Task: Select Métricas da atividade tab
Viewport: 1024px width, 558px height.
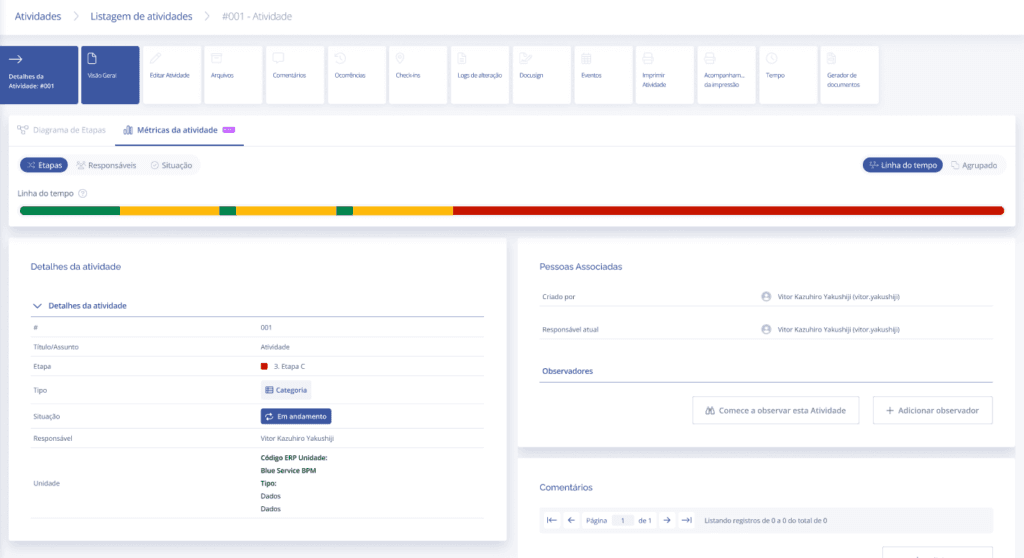Action: pyautogui.click(x=178, y=130)
